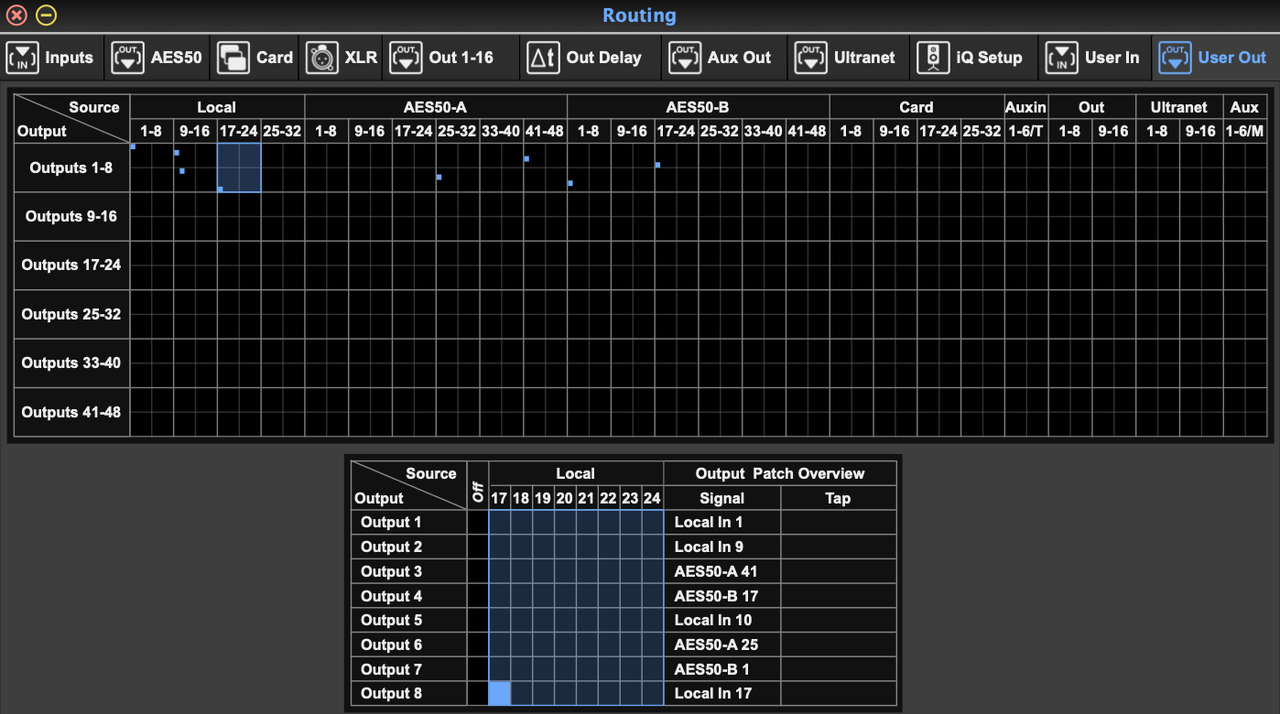Select Aux 1-6/M block for Outputs 41-48
Image resolution: width=1280 pixels, height=714 pixels.
coord(1245,412)
